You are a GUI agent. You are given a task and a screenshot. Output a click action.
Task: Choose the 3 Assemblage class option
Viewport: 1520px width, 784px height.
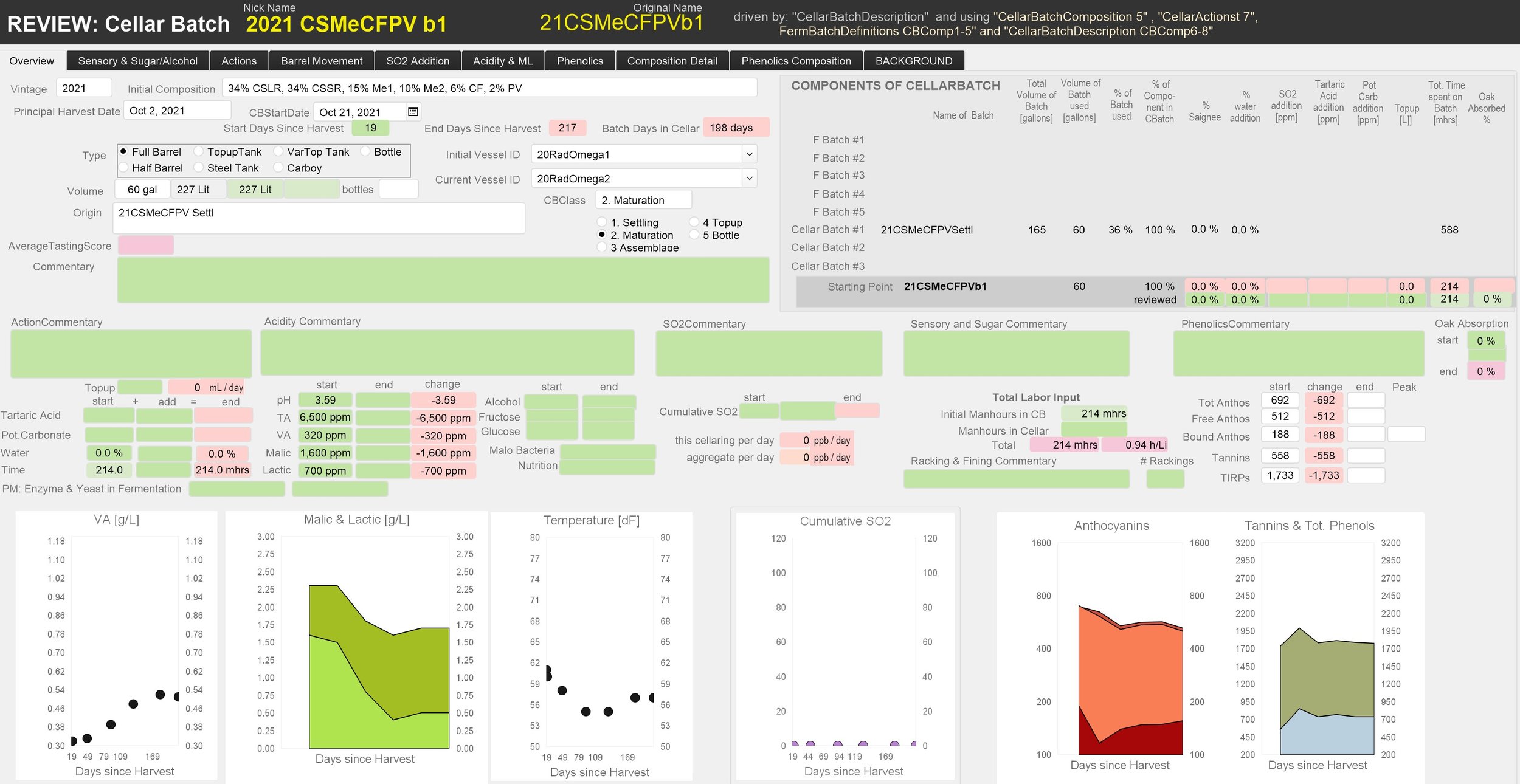602,247
